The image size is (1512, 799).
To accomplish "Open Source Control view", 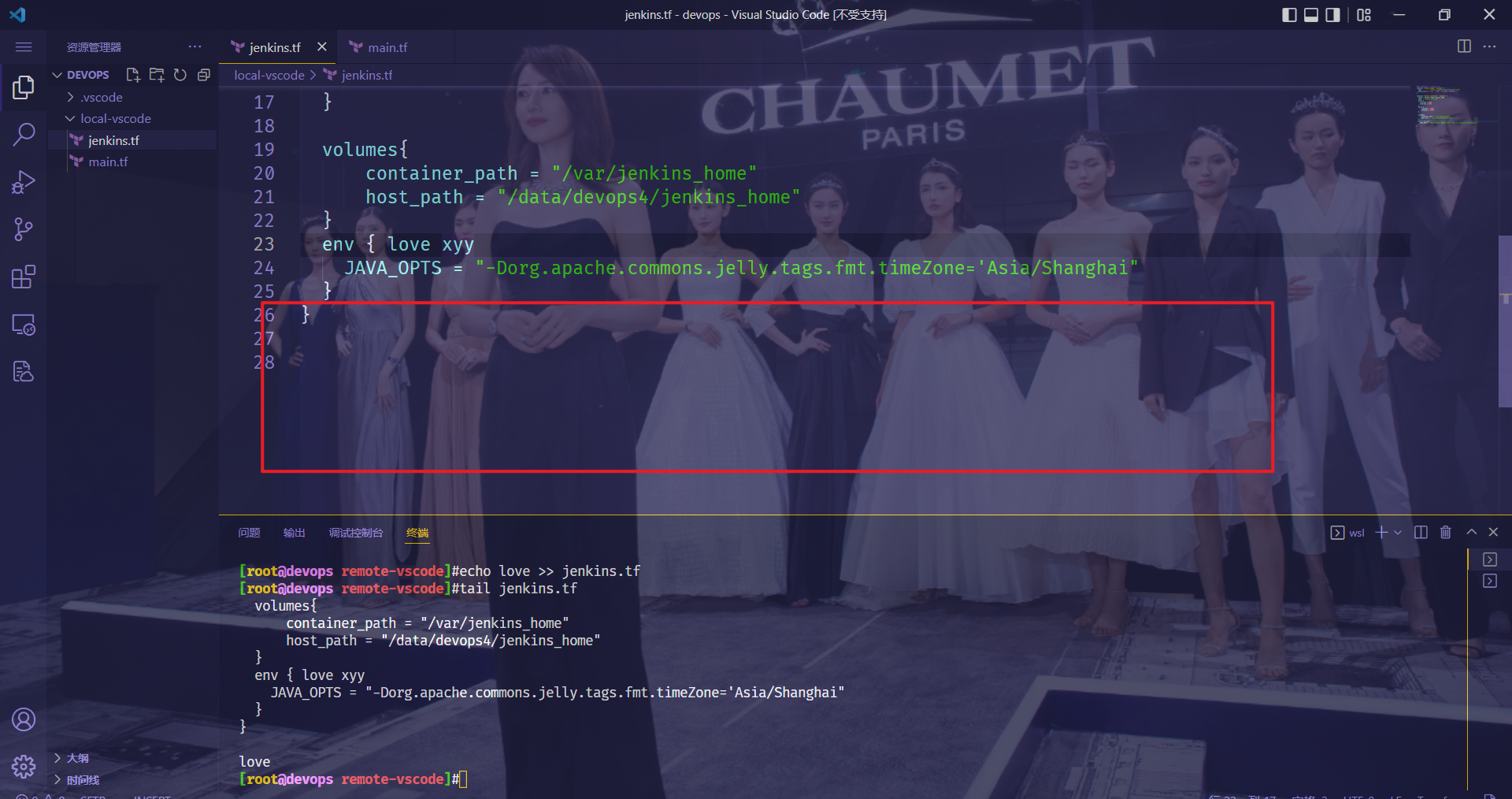I will click(24, 229).
